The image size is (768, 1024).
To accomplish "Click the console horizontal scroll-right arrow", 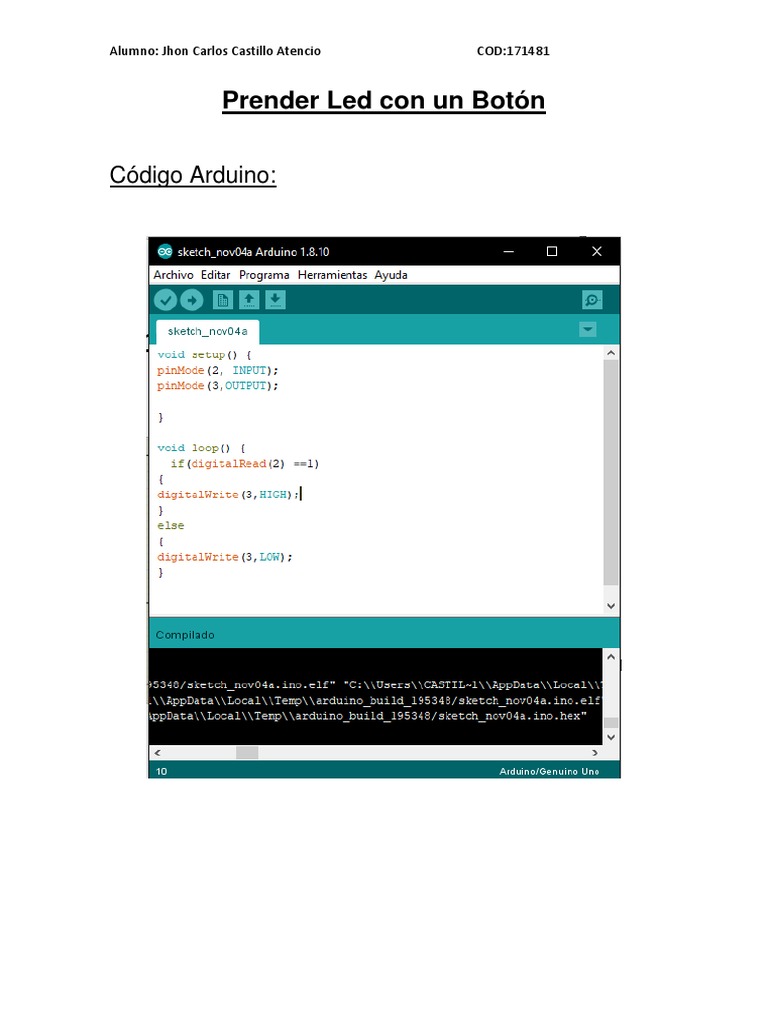I will [594, 753].
